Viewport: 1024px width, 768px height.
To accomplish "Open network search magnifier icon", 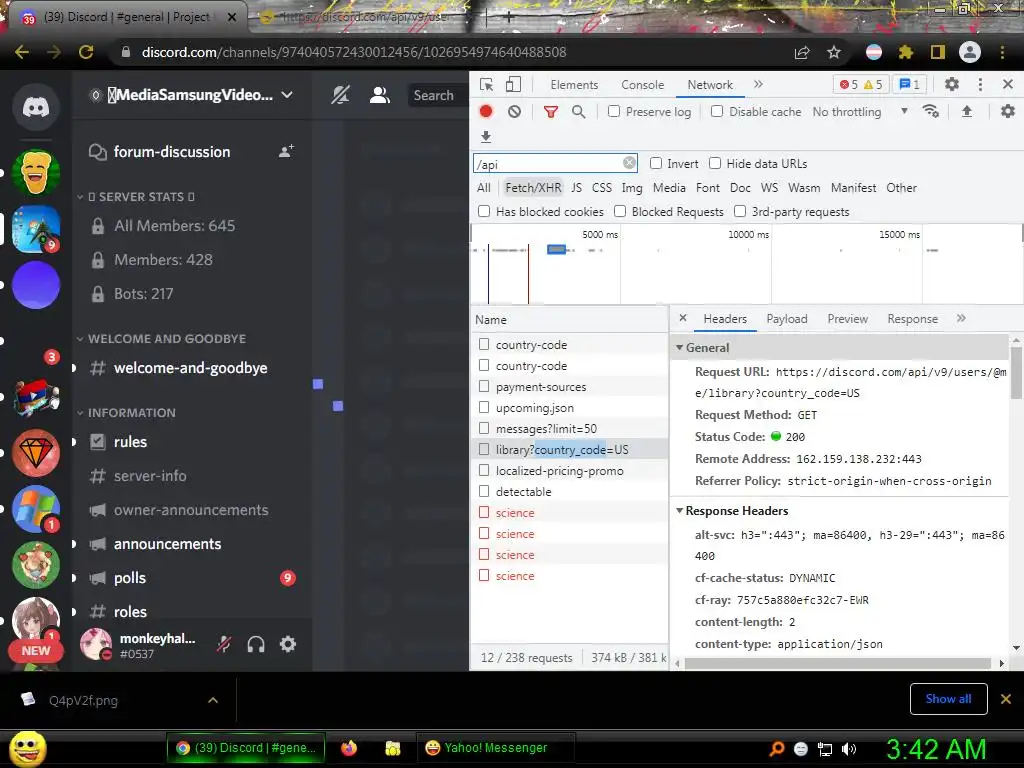I will pyautogui.click(x=579, y=112).
